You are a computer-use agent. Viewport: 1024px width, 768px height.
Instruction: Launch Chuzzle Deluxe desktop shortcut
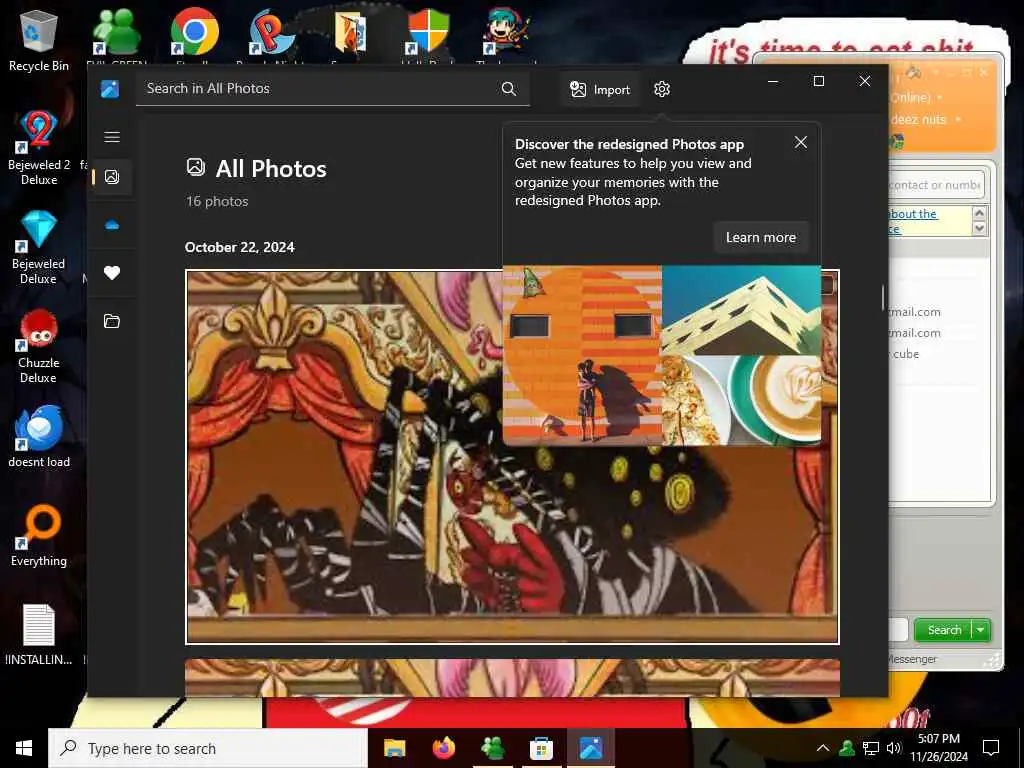39,346
